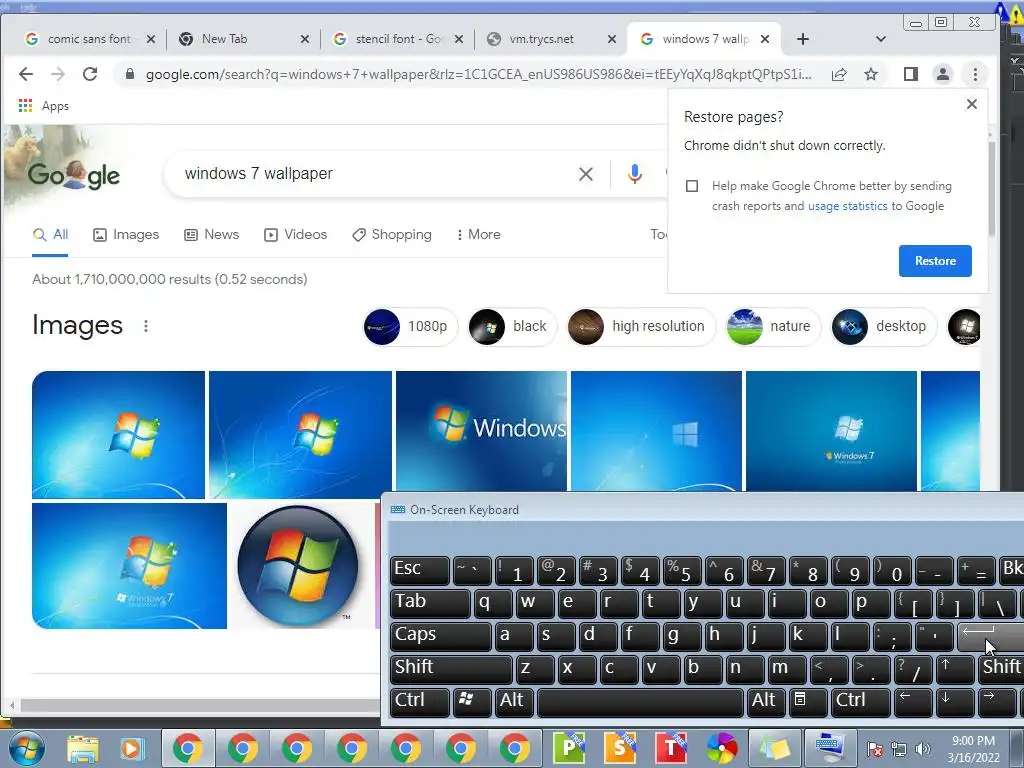This screenshot has width=1024, height=768.
Task: Click the Restore button
Action: click(935, 261)
